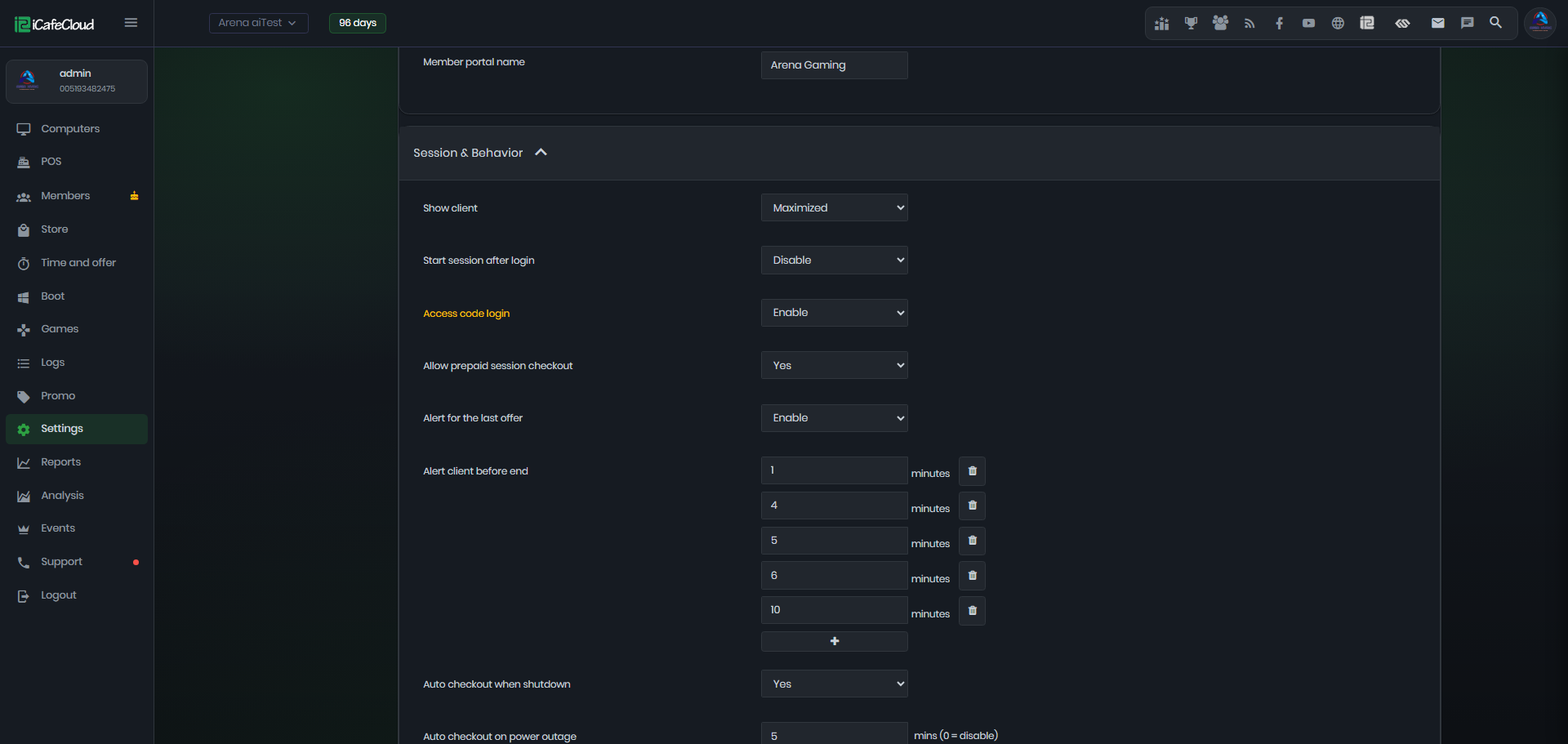Click the search magnifier icon
1568x744 pixels.
(x=1495, y=23)
